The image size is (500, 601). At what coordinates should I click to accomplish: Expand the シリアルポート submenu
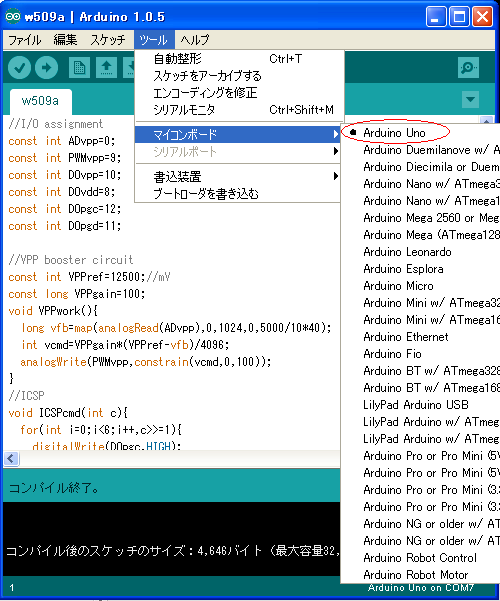[238, 151]
